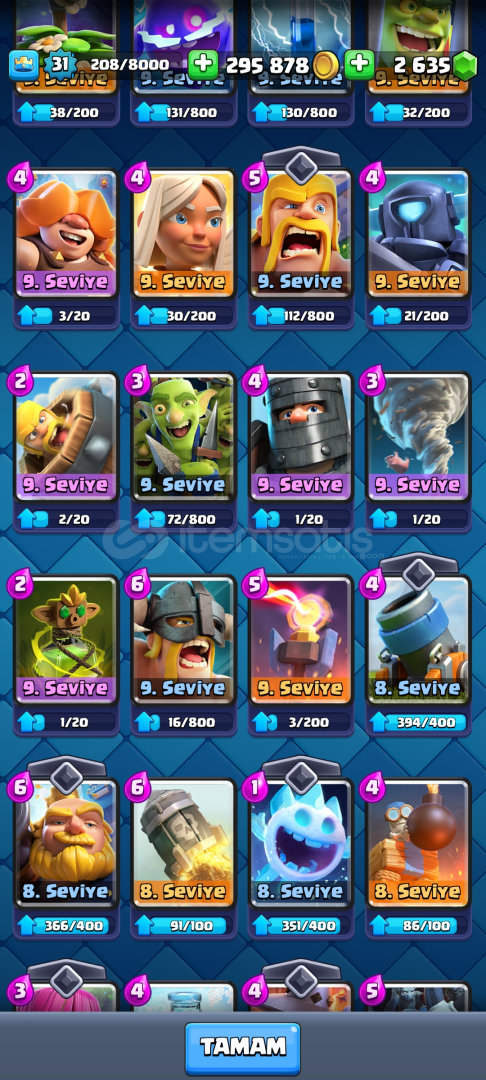
Task: Select the Tornado spell card
Action: point(419,437)
